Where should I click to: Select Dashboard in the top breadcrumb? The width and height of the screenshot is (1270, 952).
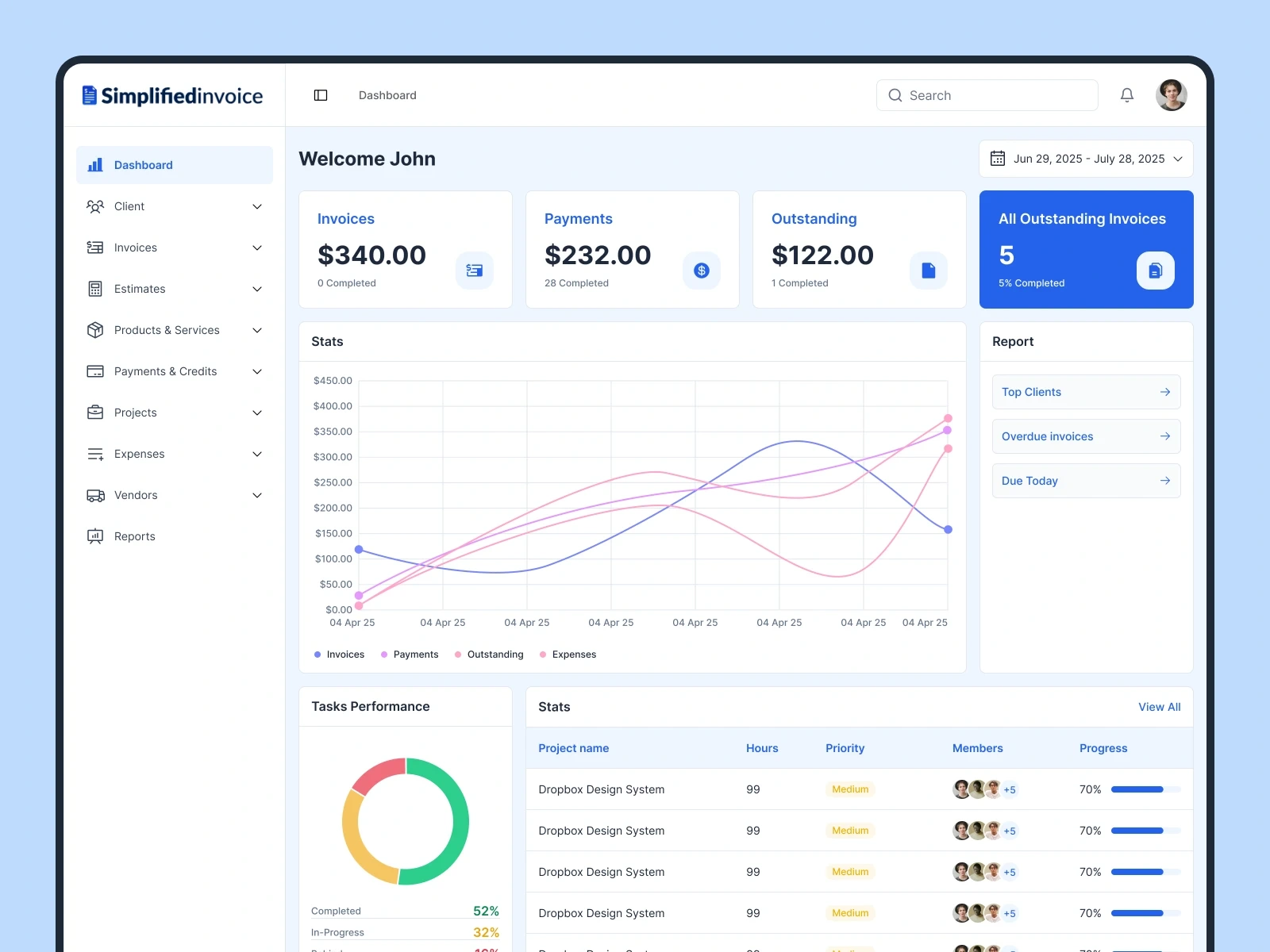coord(387,94)
